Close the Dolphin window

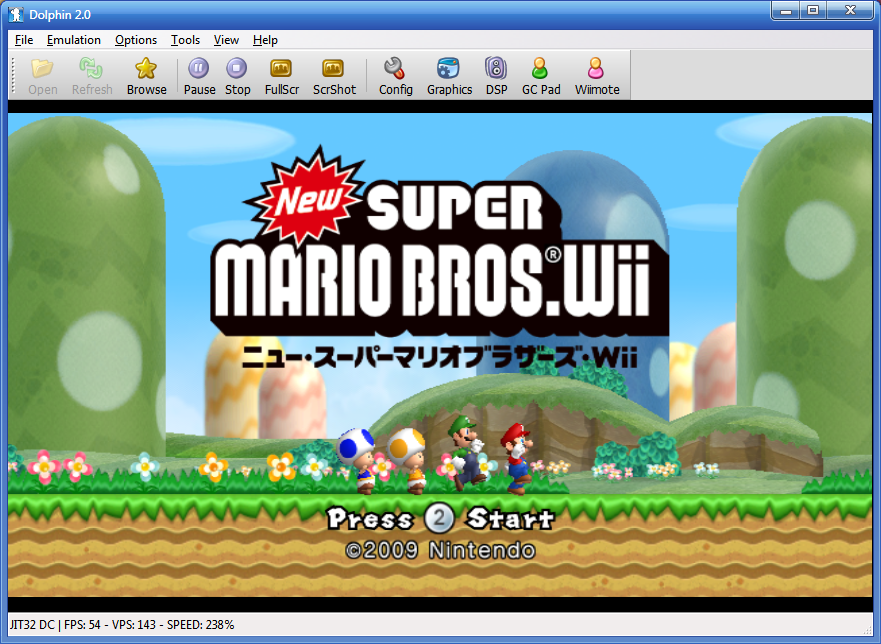850,11
